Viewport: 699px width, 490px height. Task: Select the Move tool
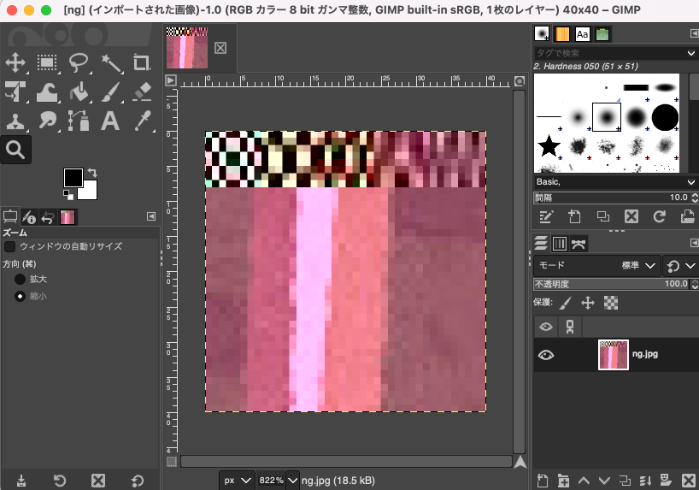(x=16, y=63)
